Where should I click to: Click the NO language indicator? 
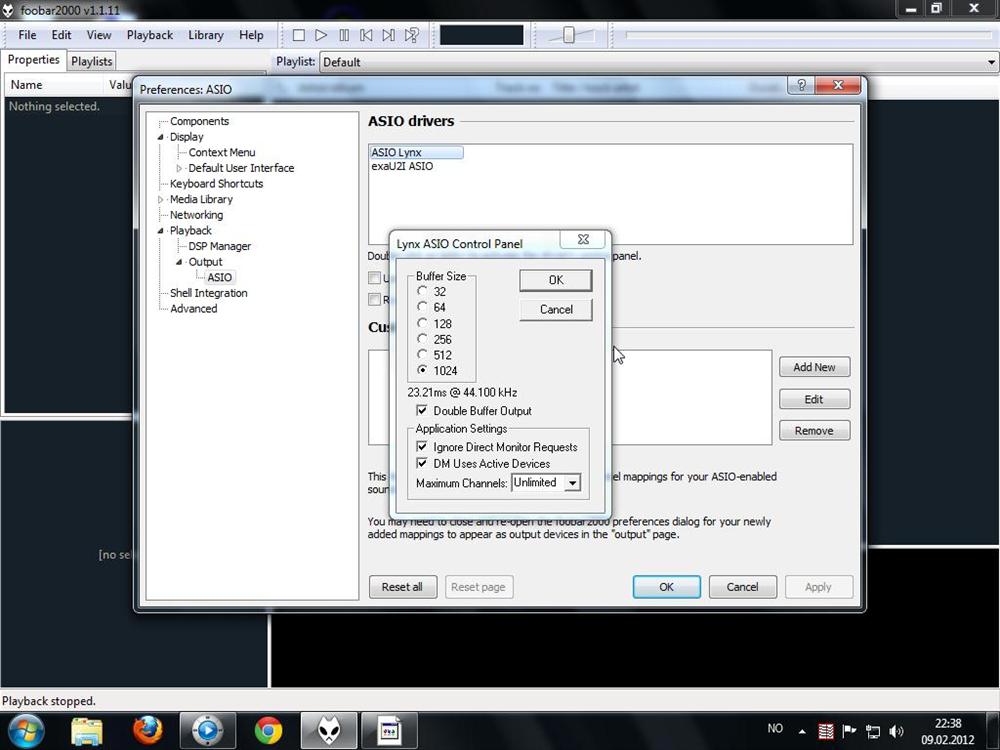775,728
